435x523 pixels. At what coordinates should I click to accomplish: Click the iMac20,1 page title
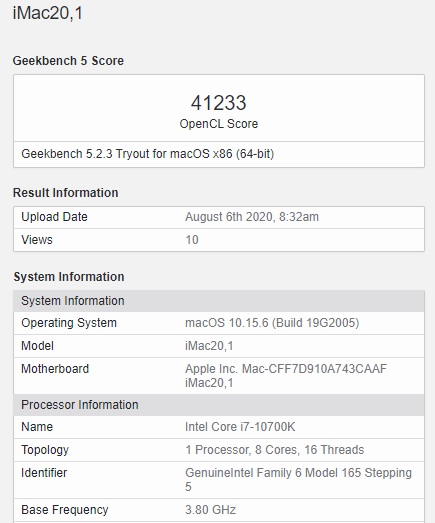point(48,13)
